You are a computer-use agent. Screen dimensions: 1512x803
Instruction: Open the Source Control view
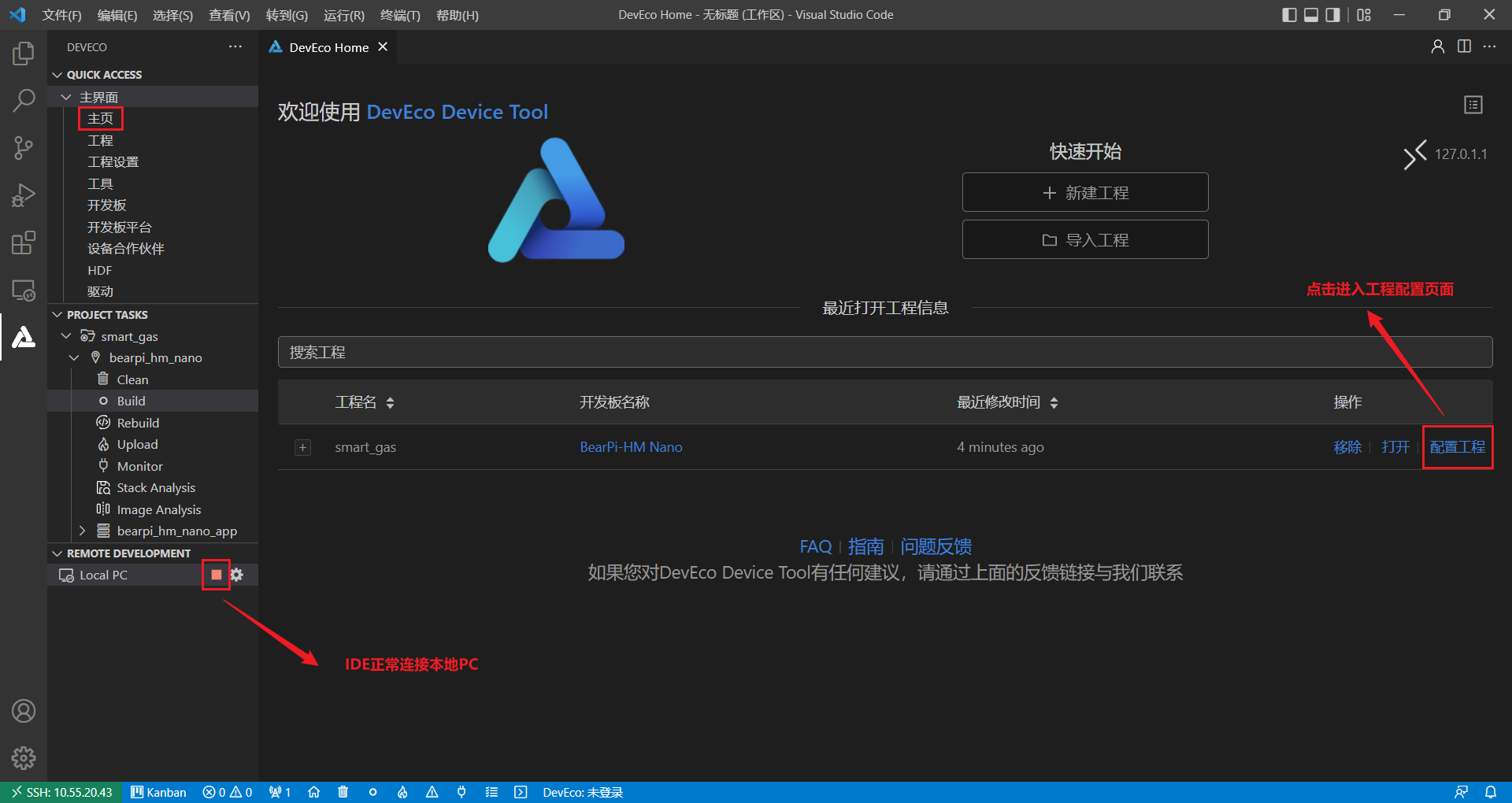click(x=24, y=148)
